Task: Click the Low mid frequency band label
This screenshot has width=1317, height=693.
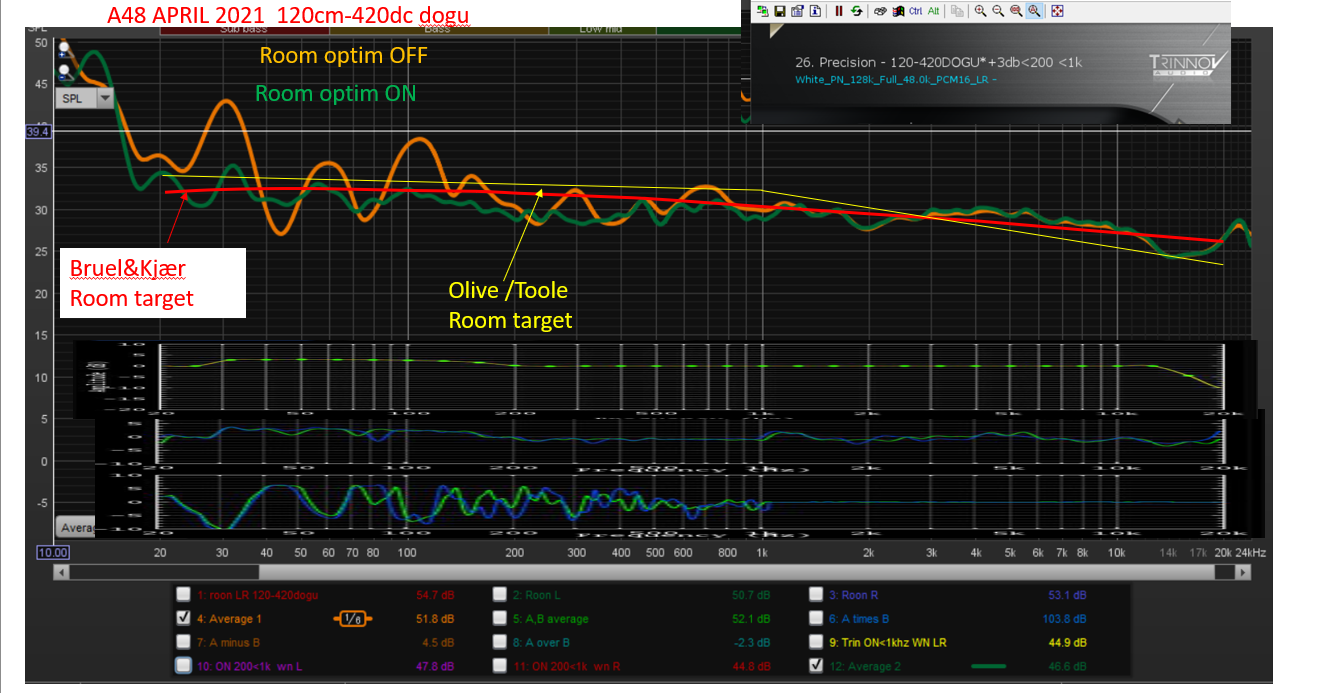Action: click(x=600, y=30)
